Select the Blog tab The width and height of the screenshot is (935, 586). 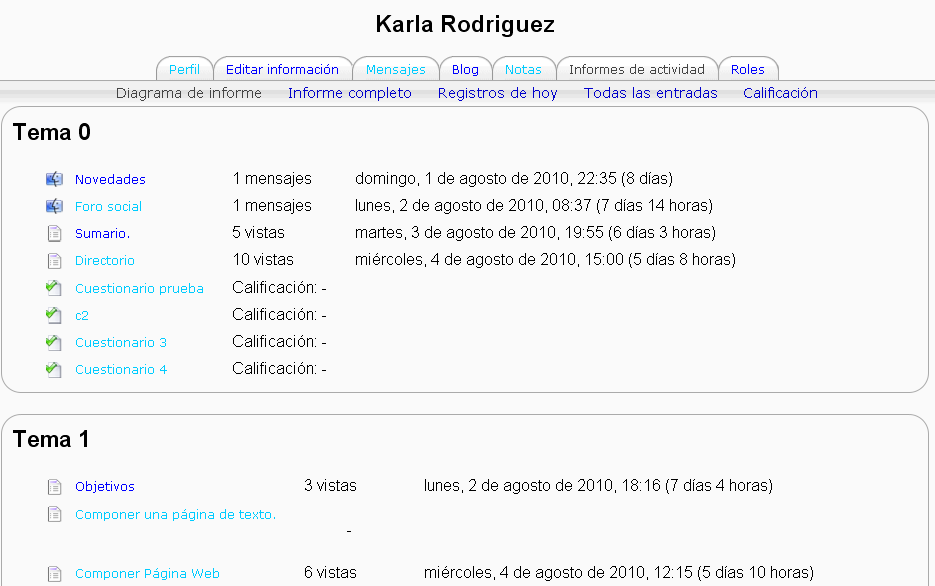tap(465, 70)
